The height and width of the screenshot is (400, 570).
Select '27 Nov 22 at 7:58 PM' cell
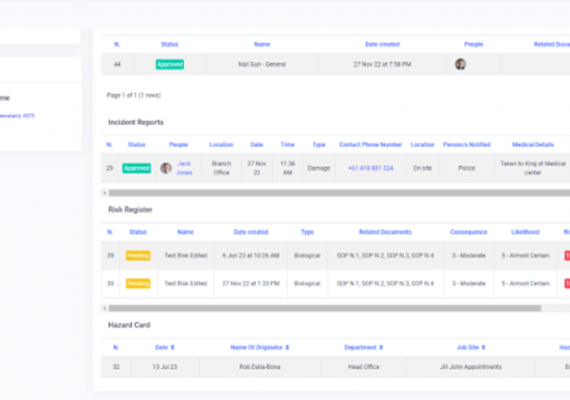tap(382, 64)
